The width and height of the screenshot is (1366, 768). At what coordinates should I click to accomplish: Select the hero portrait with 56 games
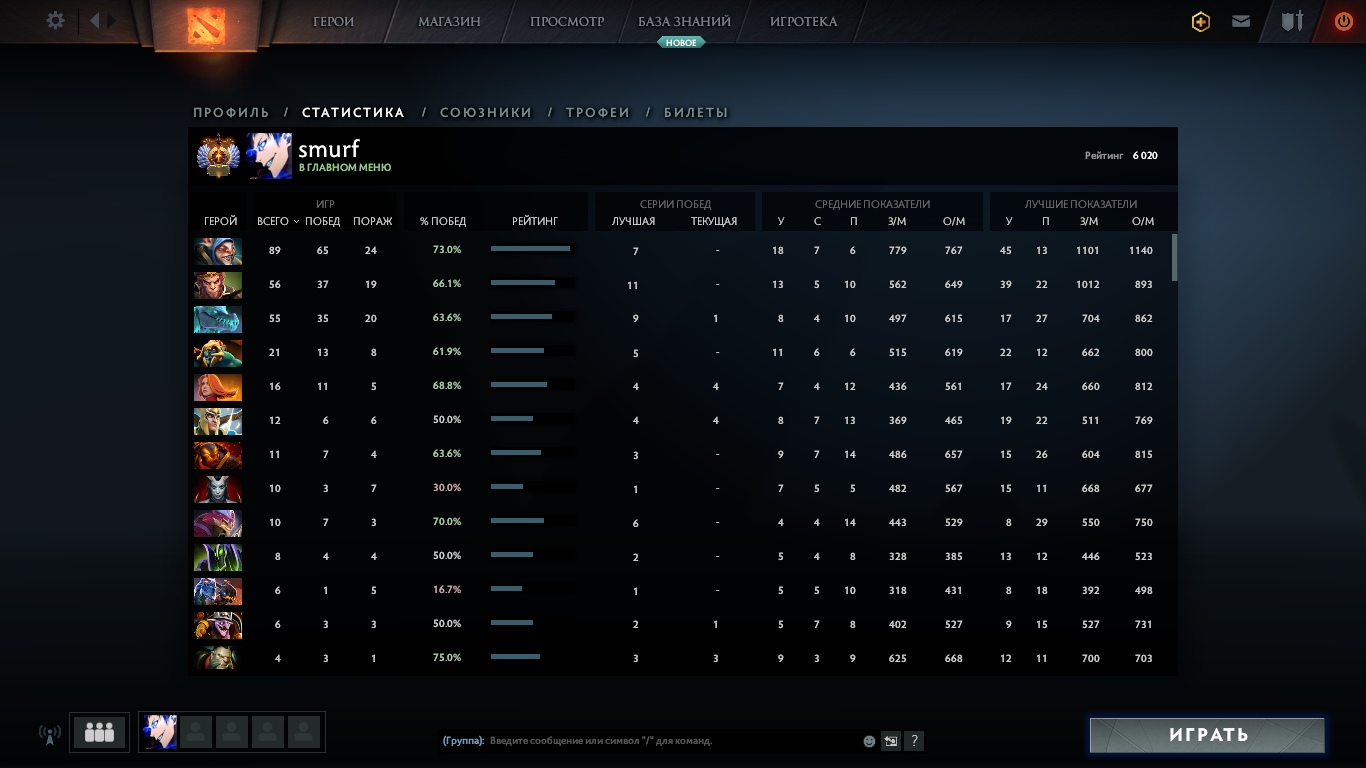(218, 285)
